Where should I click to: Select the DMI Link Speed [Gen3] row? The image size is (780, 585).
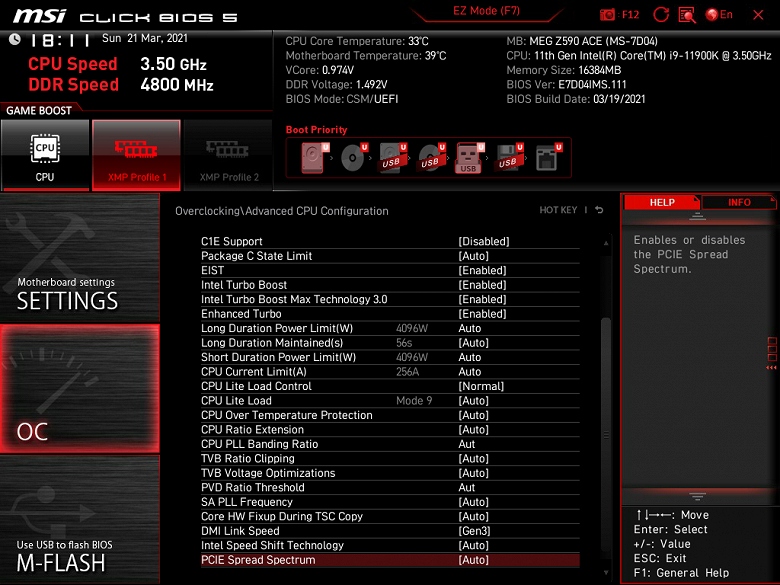390,531
